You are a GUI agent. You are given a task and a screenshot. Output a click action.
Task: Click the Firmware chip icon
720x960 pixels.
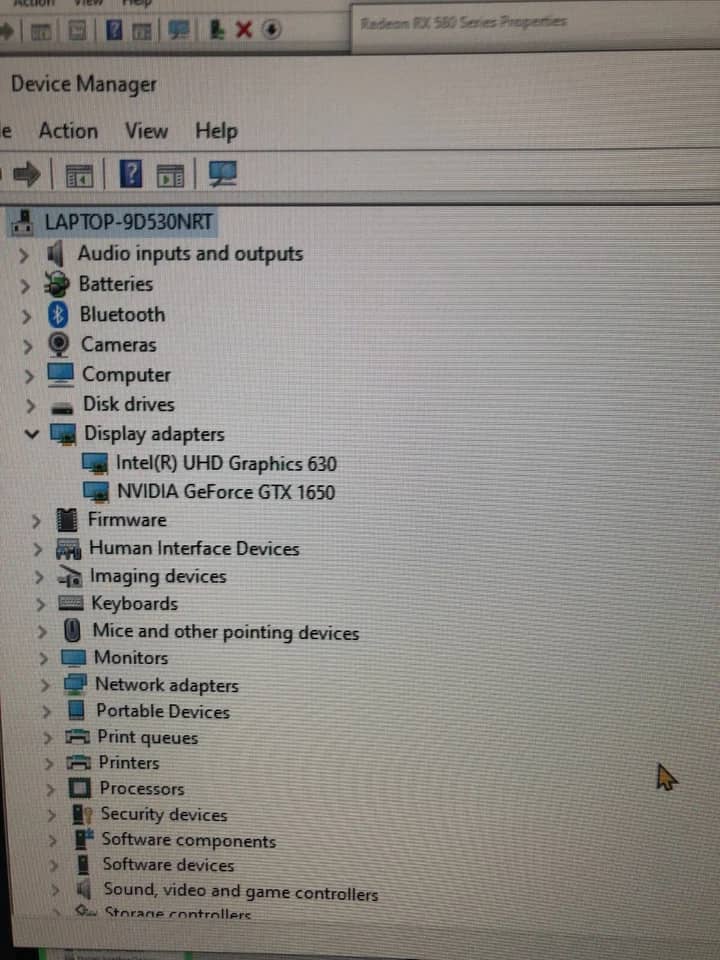(x=67, y=520)
